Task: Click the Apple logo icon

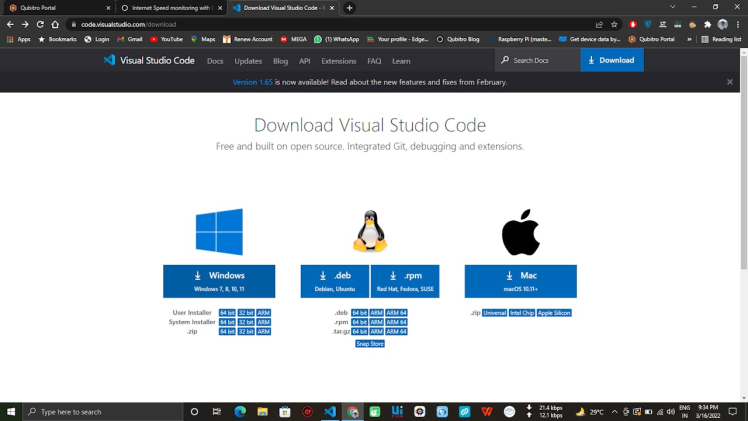Action: coord(520,233)
